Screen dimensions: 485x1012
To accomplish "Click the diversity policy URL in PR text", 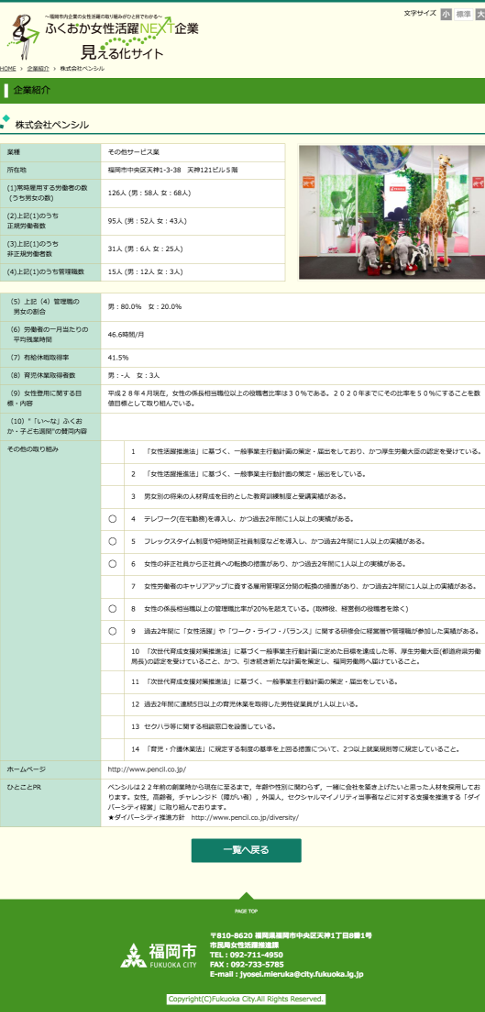I will click(x=245, y=817).
